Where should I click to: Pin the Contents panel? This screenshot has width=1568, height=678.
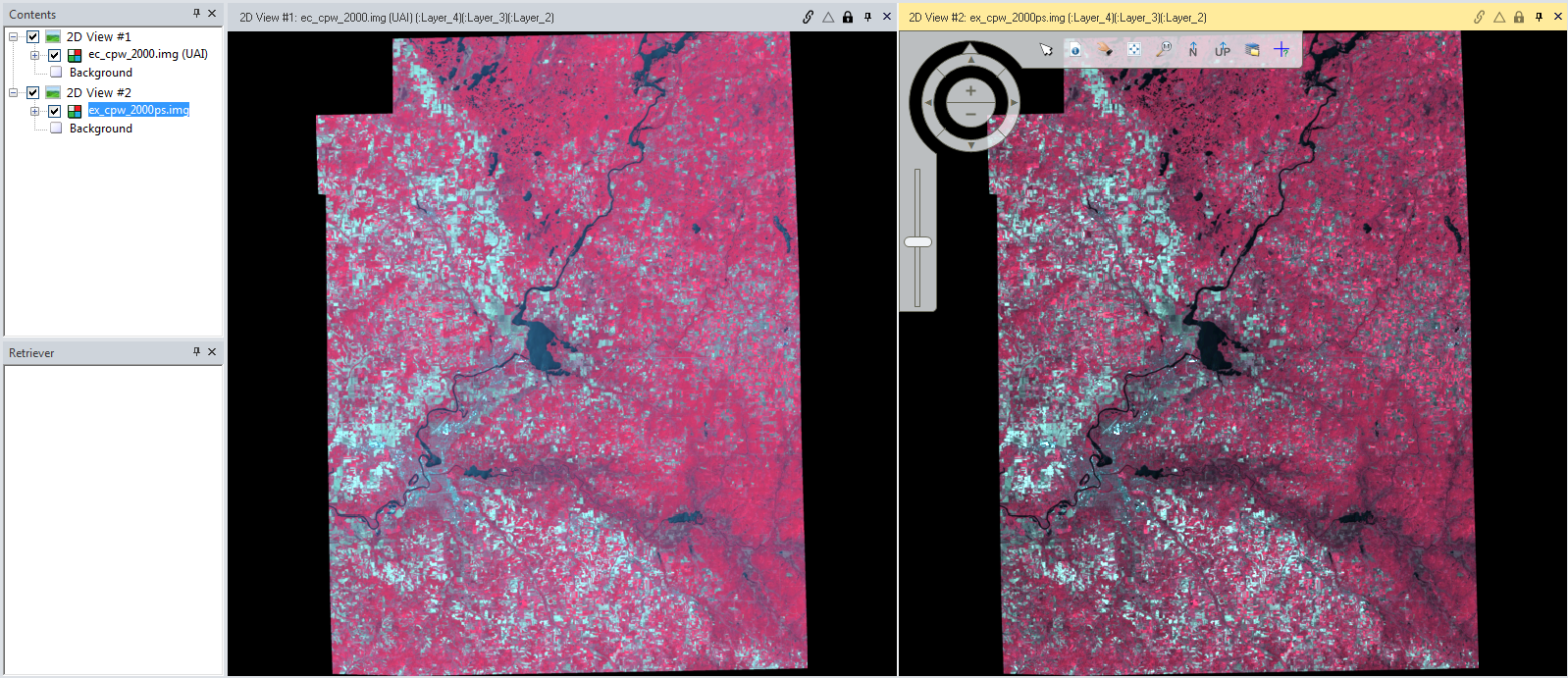[x=196, y=14]
